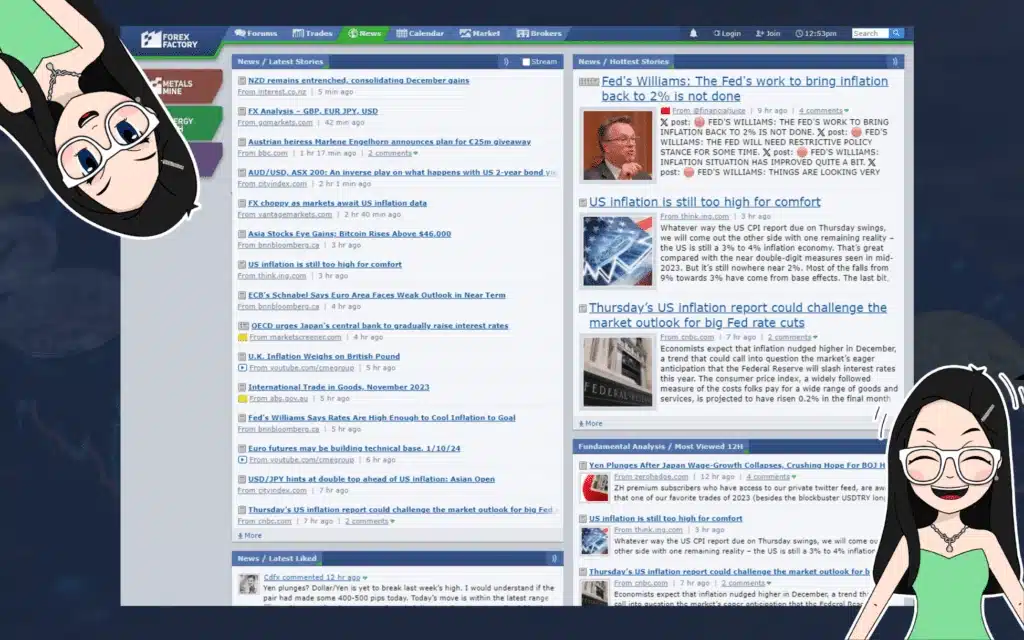Open Fed's Williams Says Rates story
Viewport: 1024px width, 640px height.
coord(381,418)
